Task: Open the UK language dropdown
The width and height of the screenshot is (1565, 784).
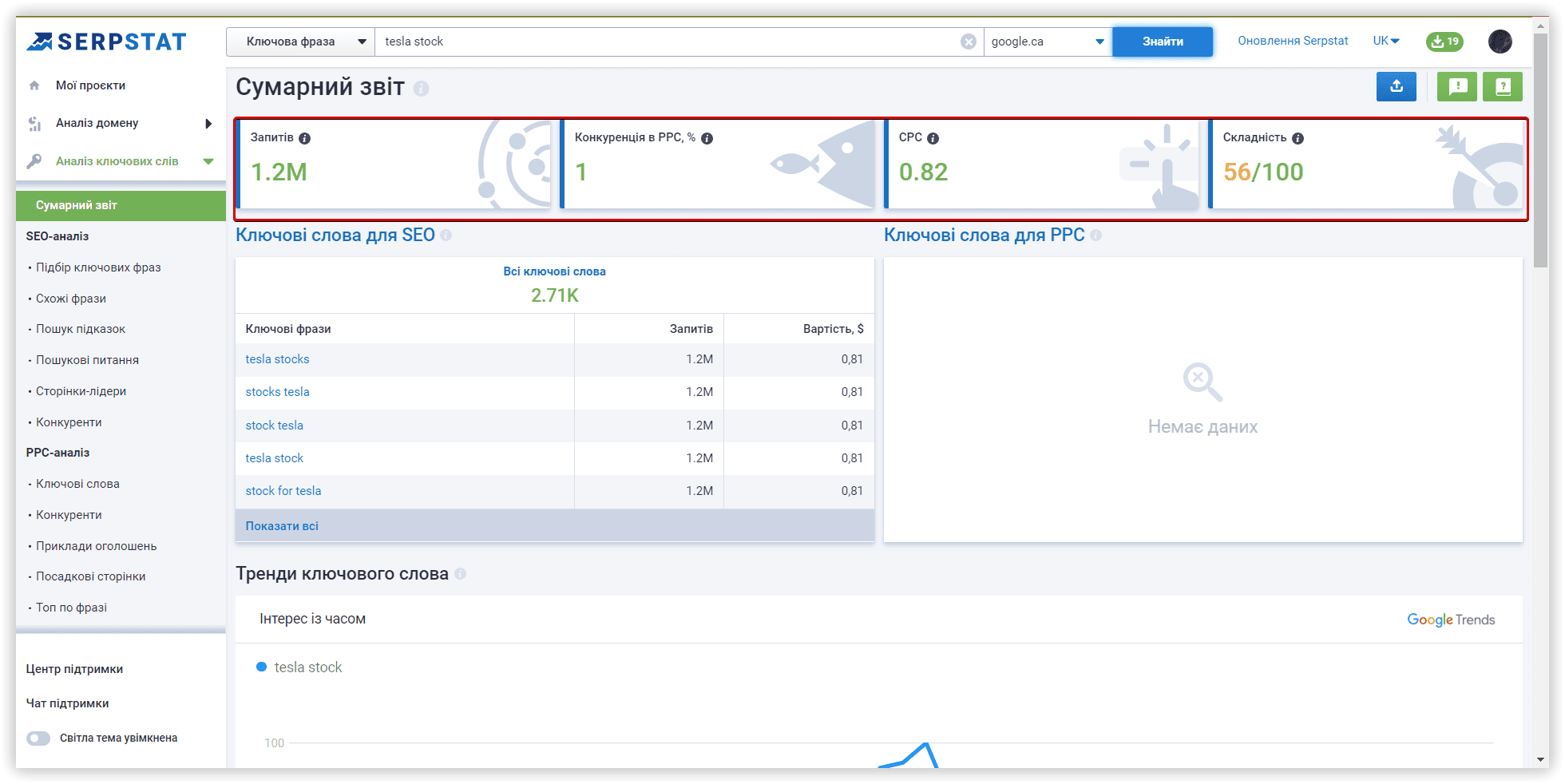Action: pos(1386,41)
